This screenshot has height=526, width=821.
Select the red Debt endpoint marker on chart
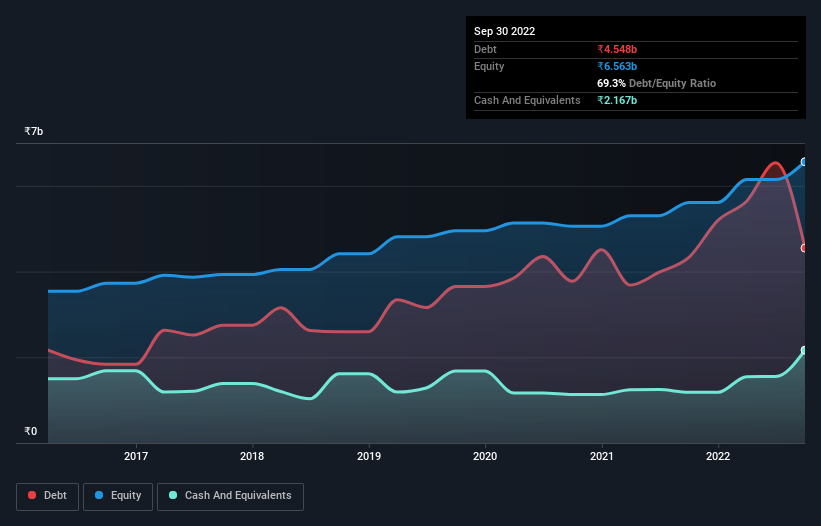click(804, 248)
